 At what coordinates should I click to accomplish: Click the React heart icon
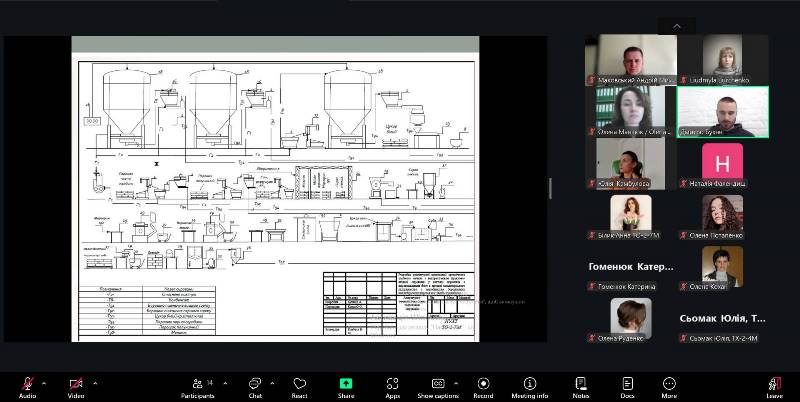[x=299, y=385]
